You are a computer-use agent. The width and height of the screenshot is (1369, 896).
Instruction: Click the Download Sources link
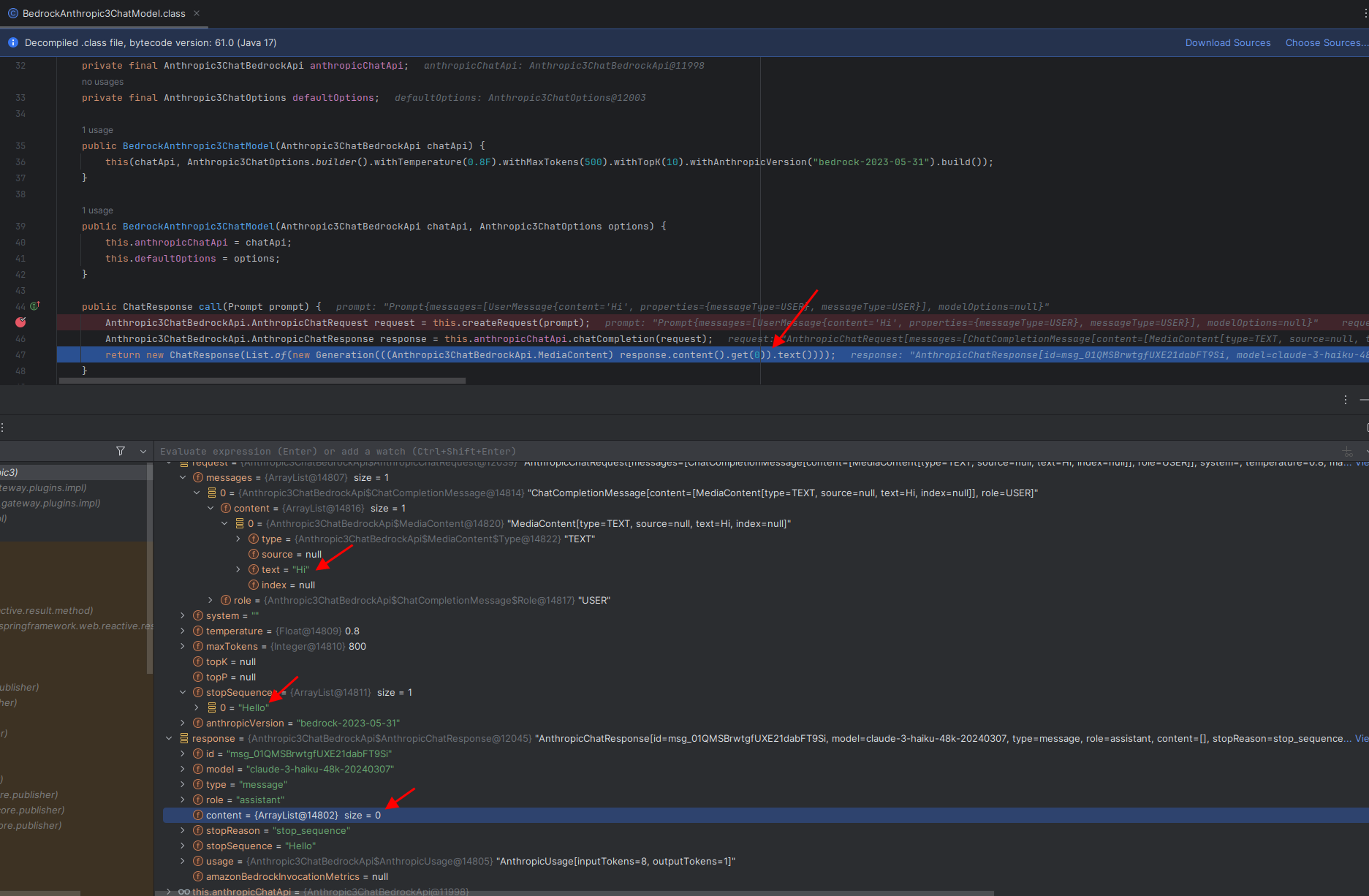coord(1227,42)
